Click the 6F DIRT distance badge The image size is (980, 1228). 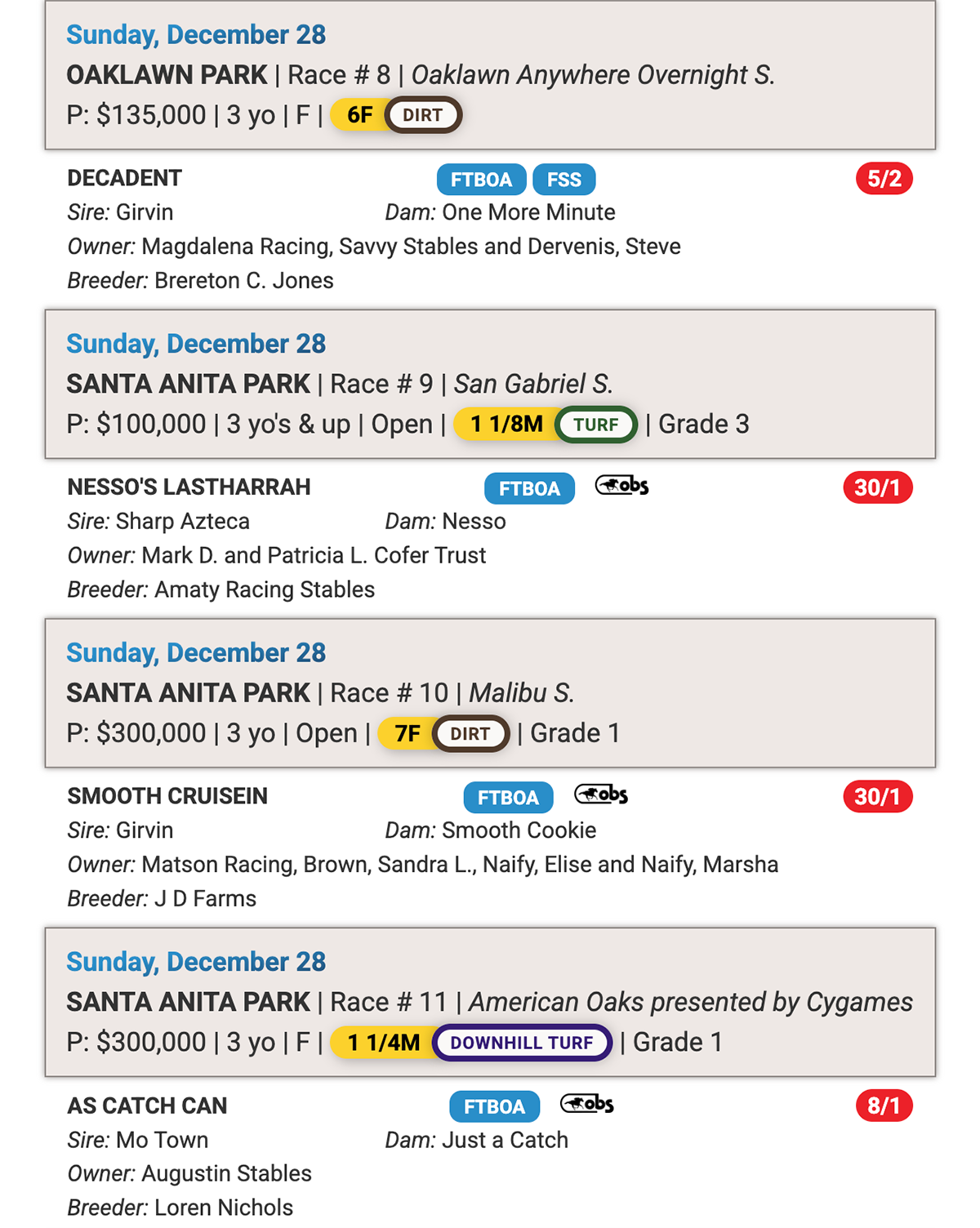pos(396,115)
